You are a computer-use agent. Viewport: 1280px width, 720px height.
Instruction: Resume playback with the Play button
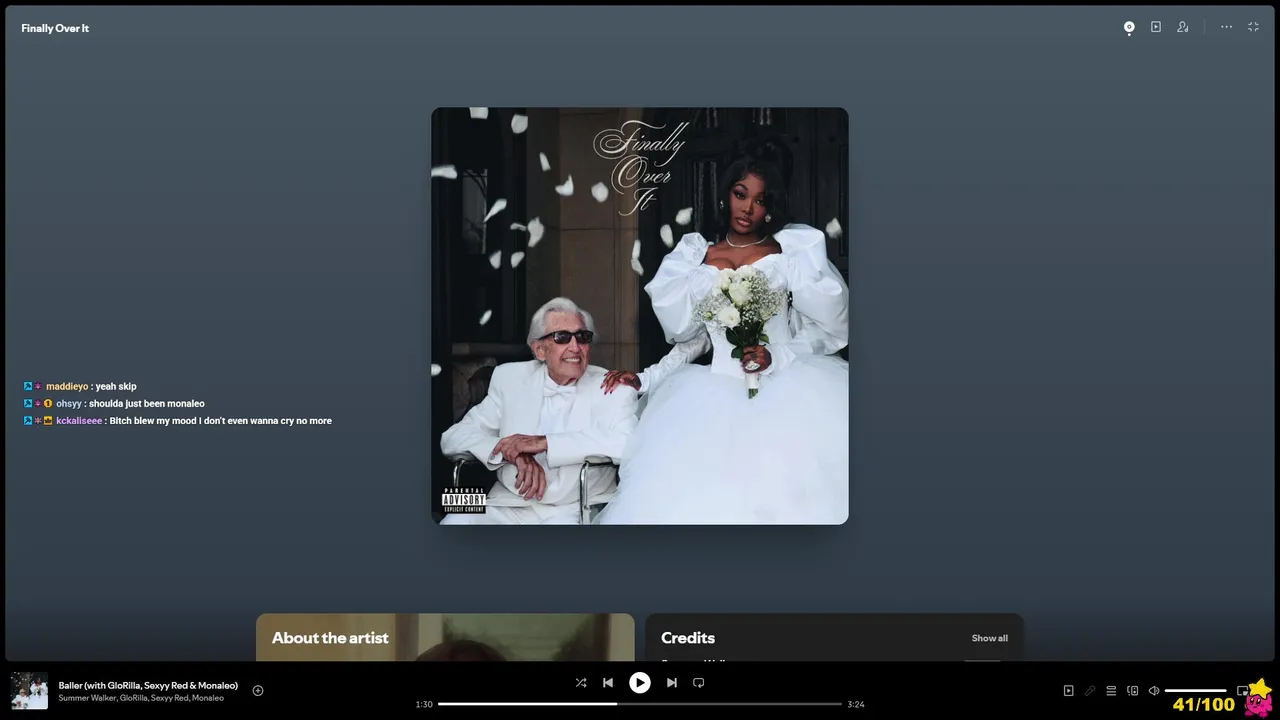[640, 683]
